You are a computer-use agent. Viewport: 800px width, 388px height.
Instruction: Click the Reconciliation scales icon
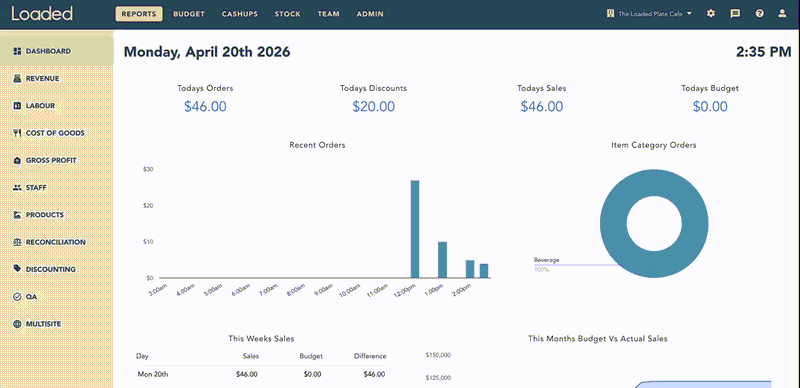click(x=17, y=242)
